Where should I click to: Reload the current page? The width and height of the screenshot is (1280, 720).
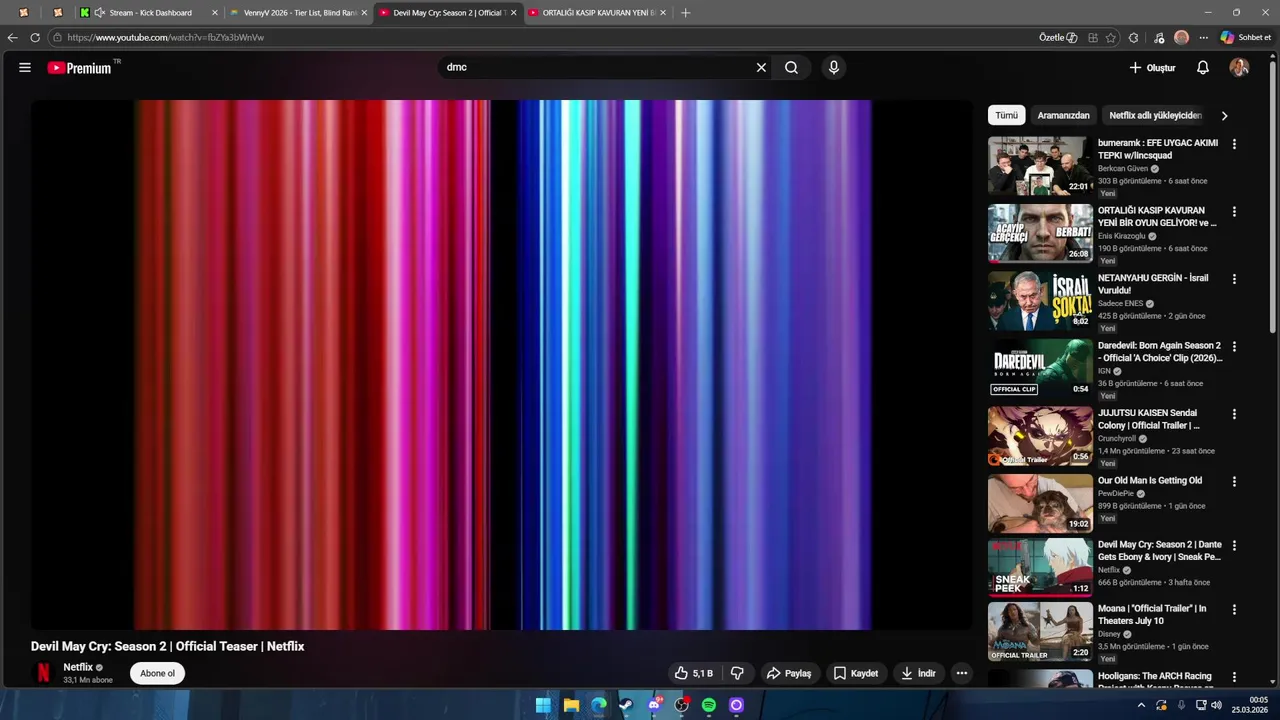(x=35, y=37)
